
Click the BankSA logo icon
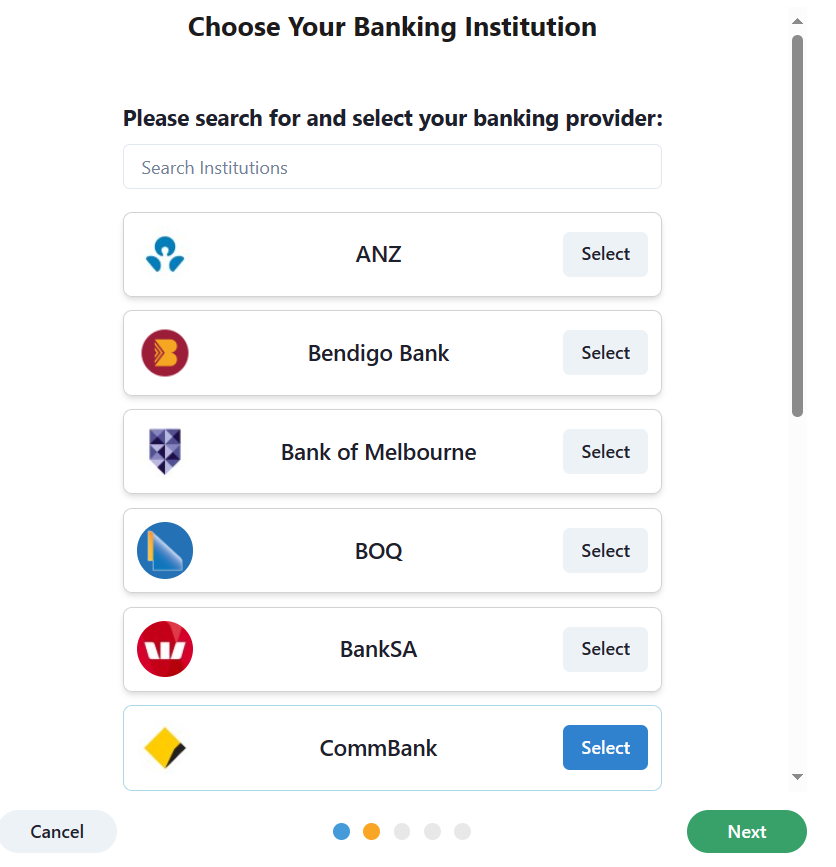165,649
